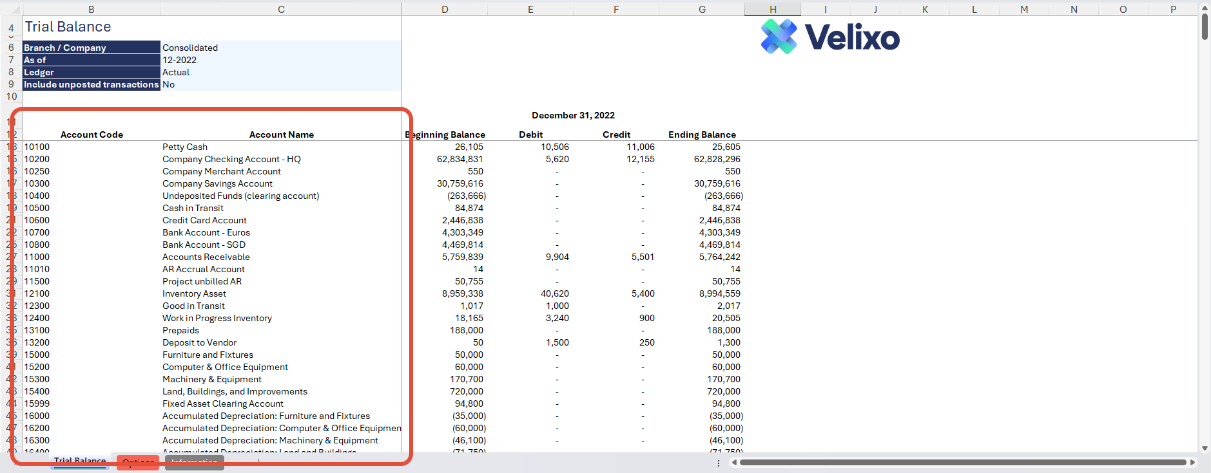Select the Petty Cash account name

tap(281, 147)
